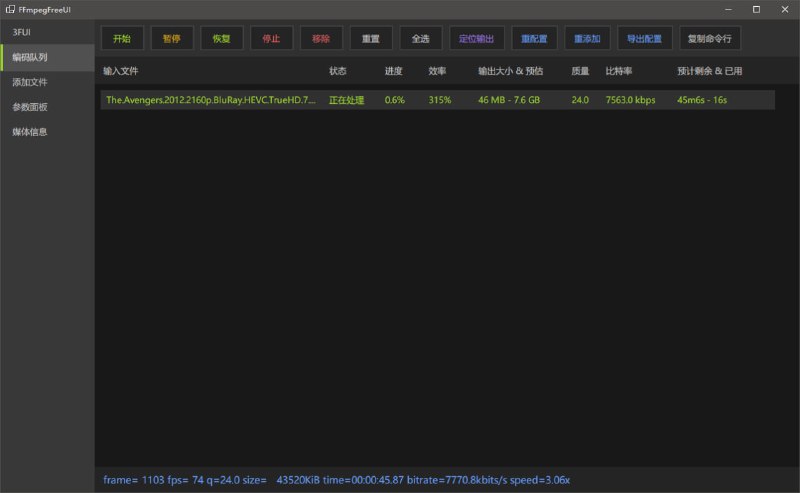The image size is (800, 493).
Task: Open the 参数面板 parameters tab
Action: pos(30,107)
